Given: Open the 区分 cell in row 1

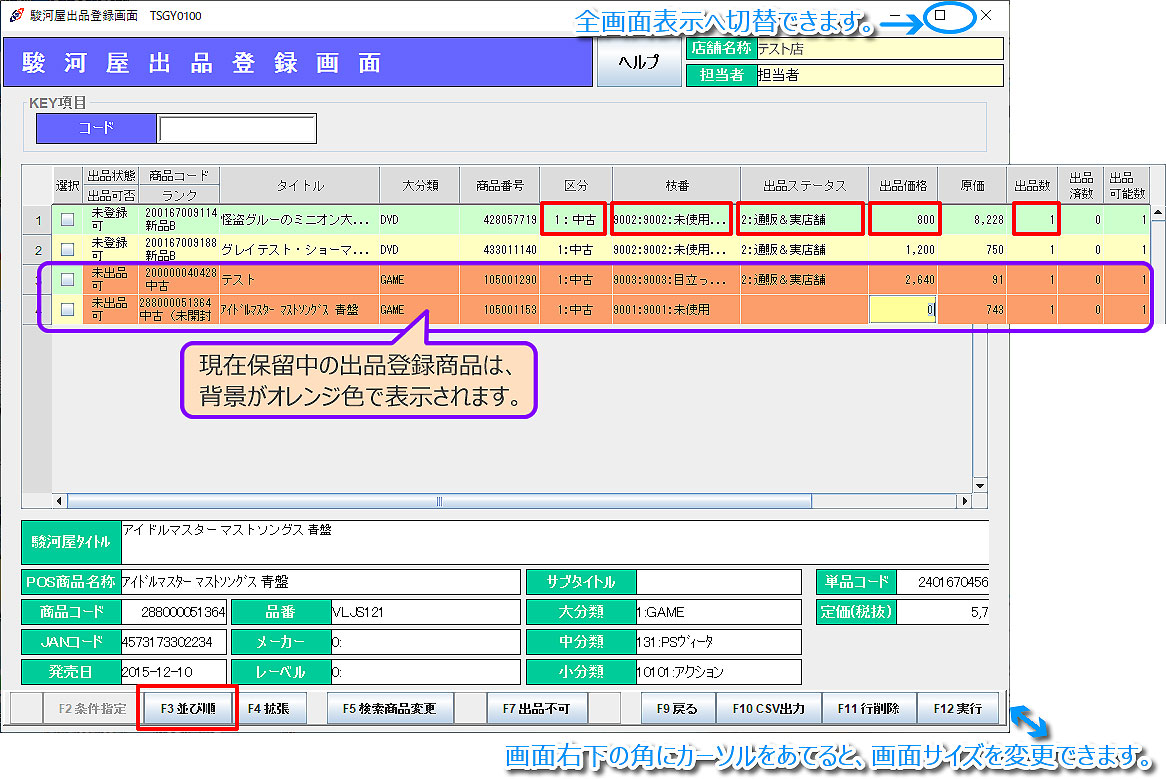Looking at the screenshot, I should 575,219.
